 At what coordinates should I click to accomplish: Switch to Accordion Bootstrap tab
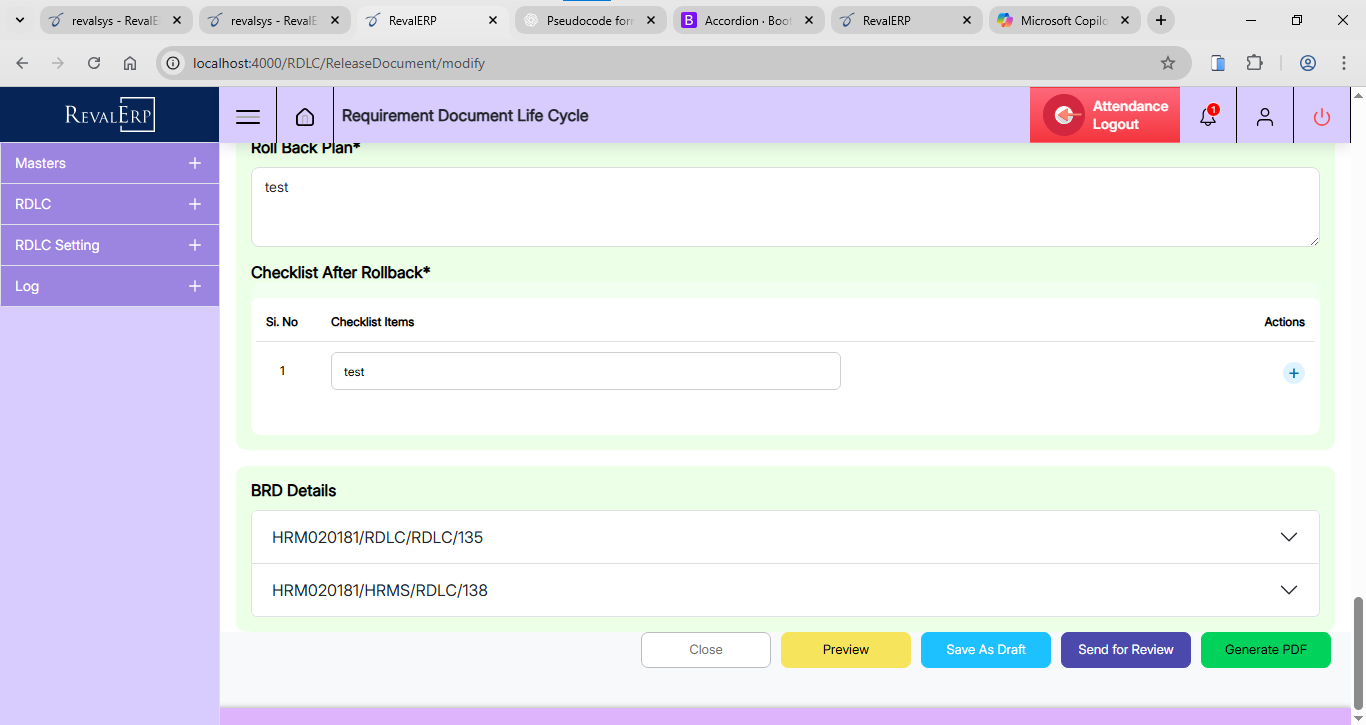[746, 20]
